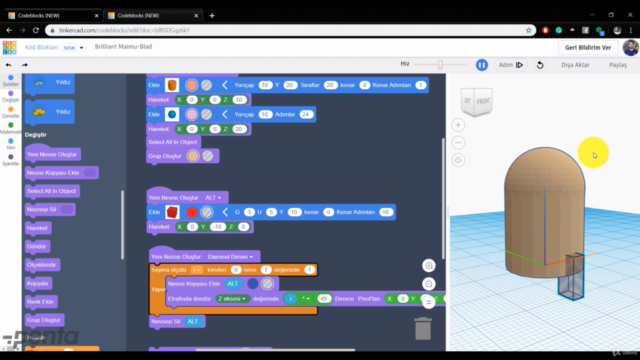Open the İşaretle category in sidebar
The image size is (640, 360).
(11, 160)
